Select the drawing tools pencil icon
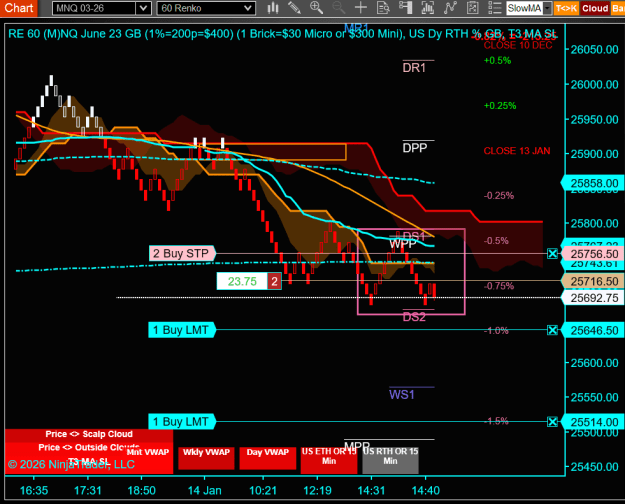Image resolution: width=625 pixels, height=504 pixels. click(x=295, y=8)
